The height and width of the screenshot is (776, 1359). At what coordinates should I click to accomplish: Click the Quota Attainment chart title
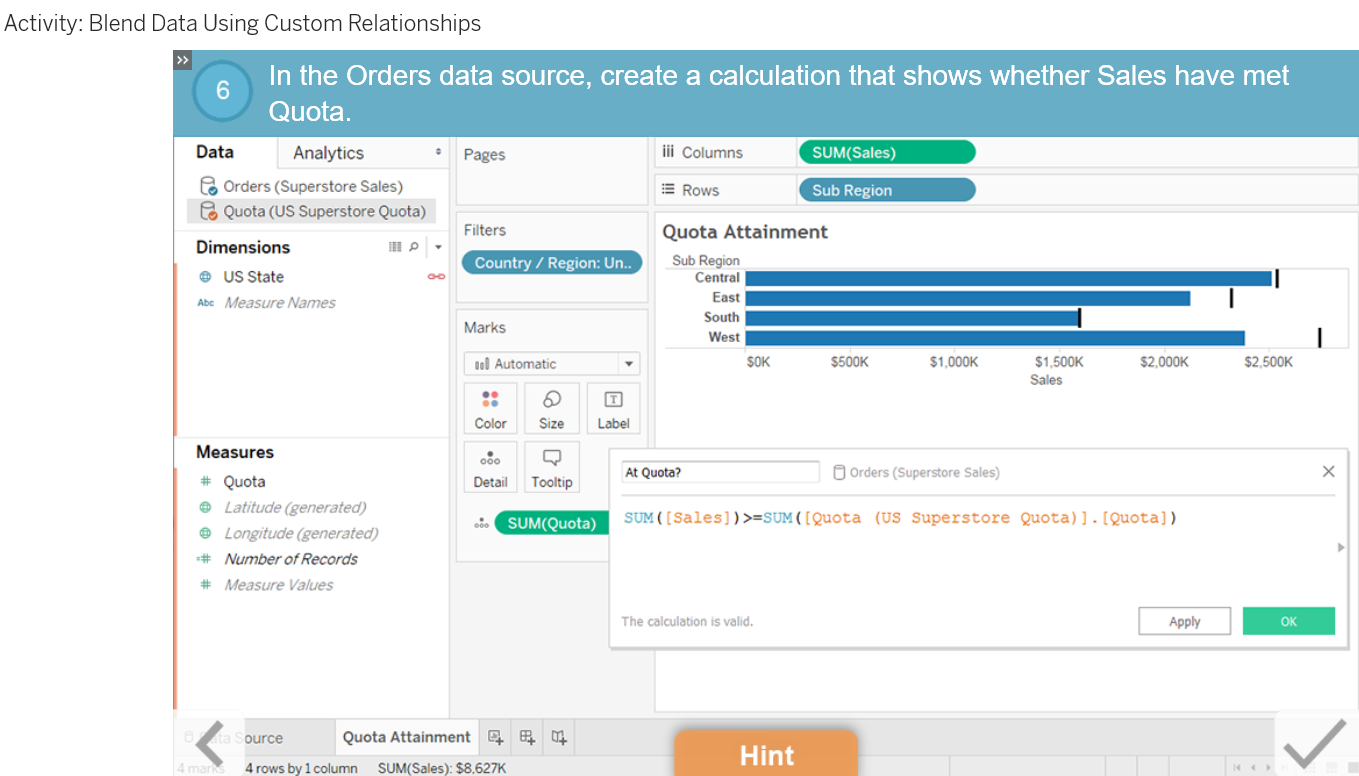pos(745,232)
